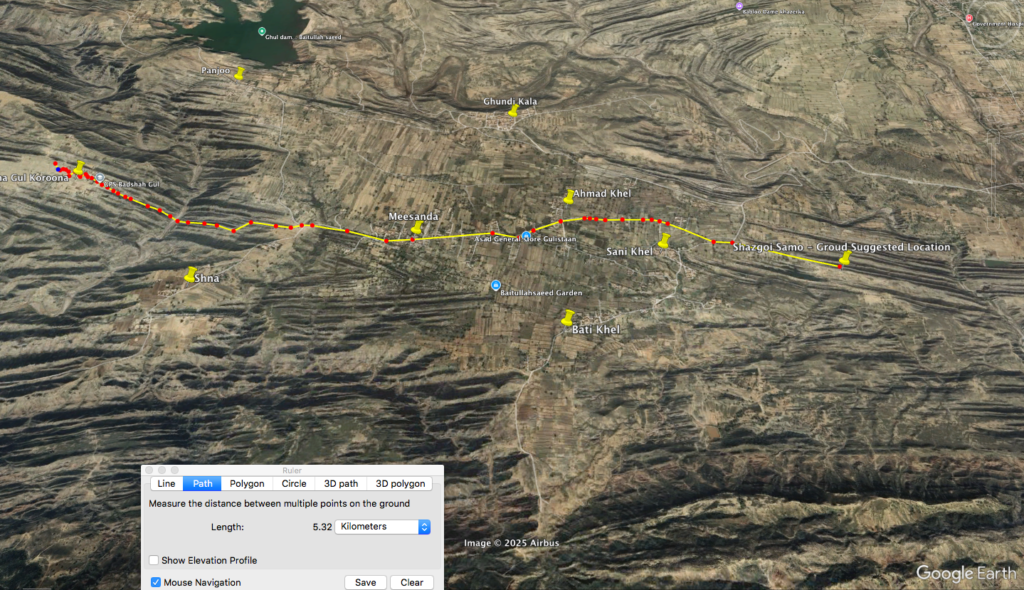Uncheck the Mouse Navigation checkbox
Image resolution: width=1024 pixels, height=590 pixels.
tap(155, 582)
